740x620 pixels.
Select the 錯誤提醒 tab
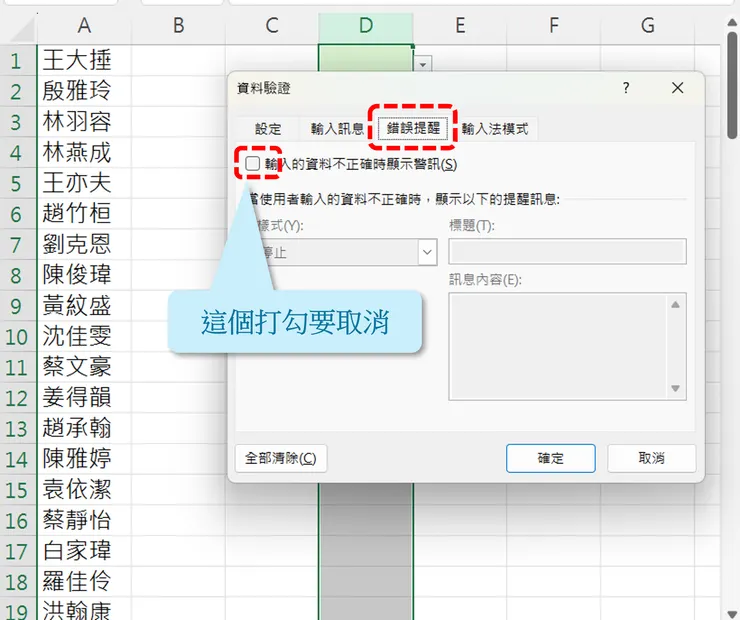[413, 128]
